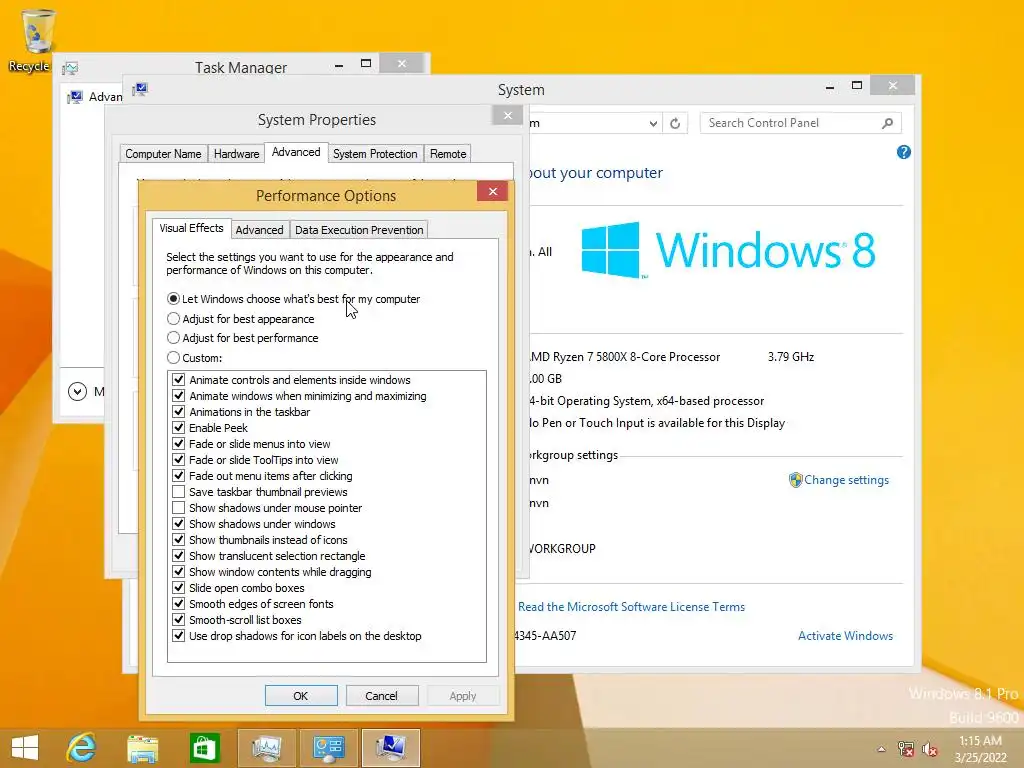Viewport: 1024px width, 768px height.
Task: Click the System window title icon
Action: tap(140, 89)
